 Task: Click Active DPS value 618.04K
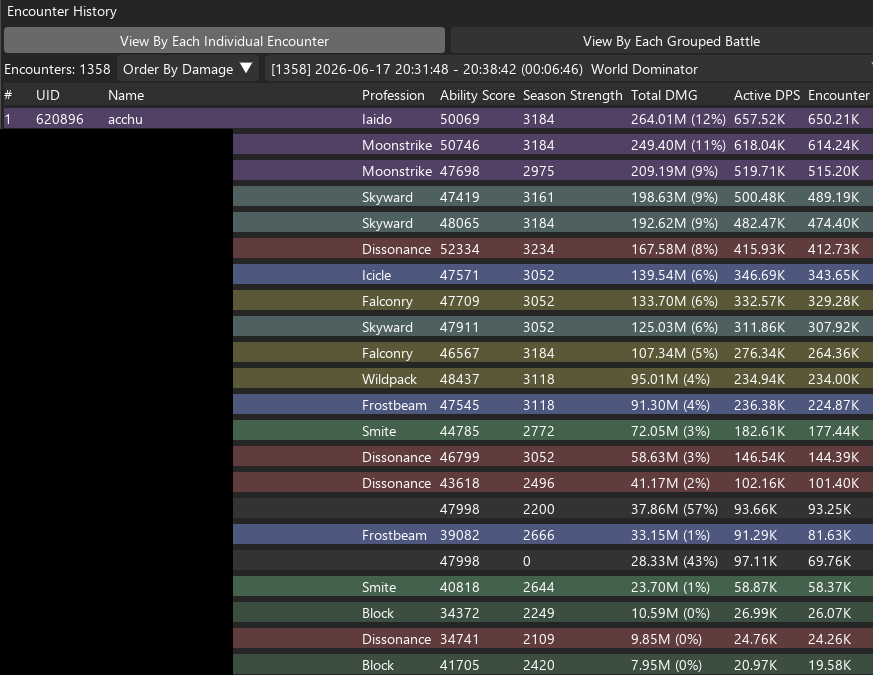coord(759,145)
